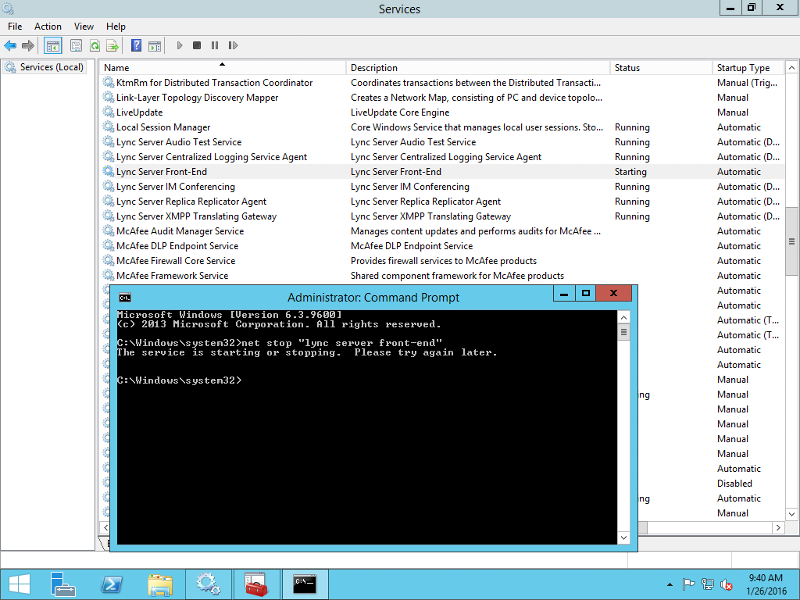Restart the service using the restart icon
The height and width of the screenshot is (600, 800).
tap(233, 45)
